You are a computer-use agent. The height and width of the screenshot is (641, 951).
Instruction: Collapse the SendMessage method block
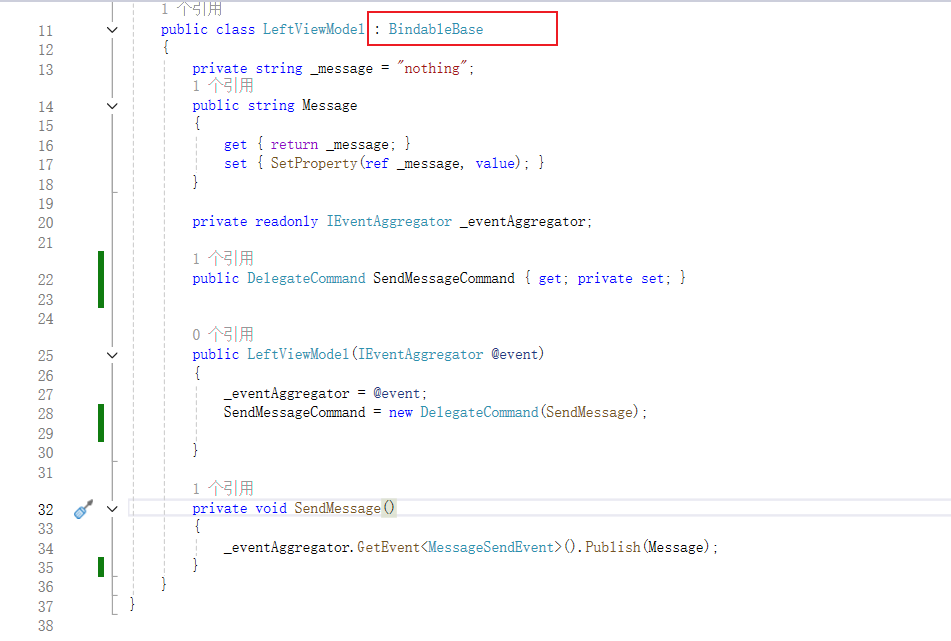(112, 509)
